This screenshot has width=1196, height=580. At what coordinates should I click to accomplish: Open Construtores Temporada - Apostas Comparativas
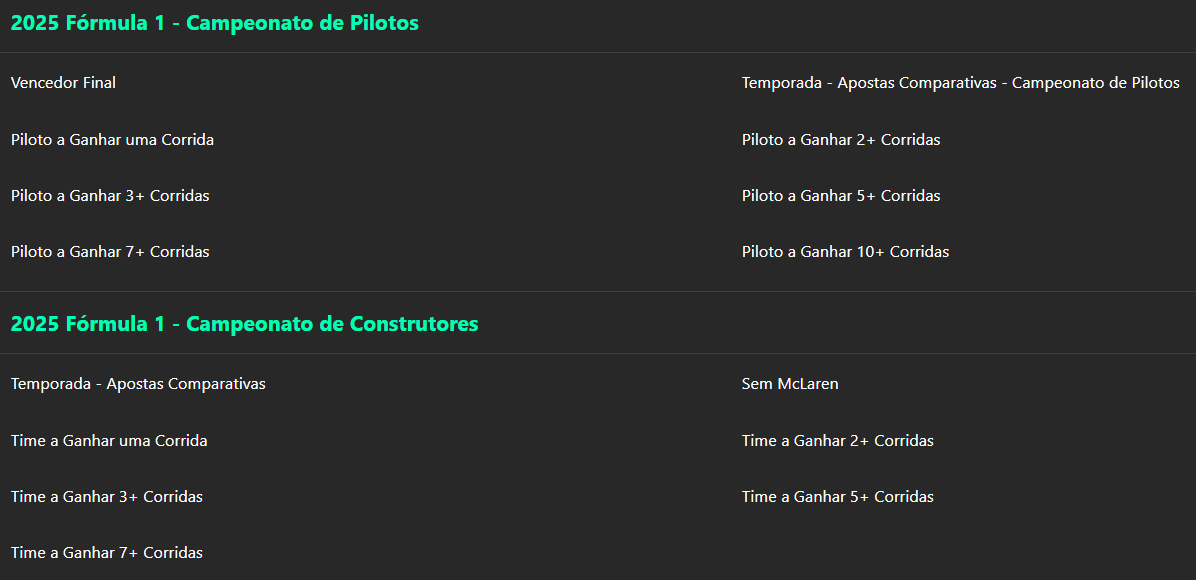[x=138, y=384]
